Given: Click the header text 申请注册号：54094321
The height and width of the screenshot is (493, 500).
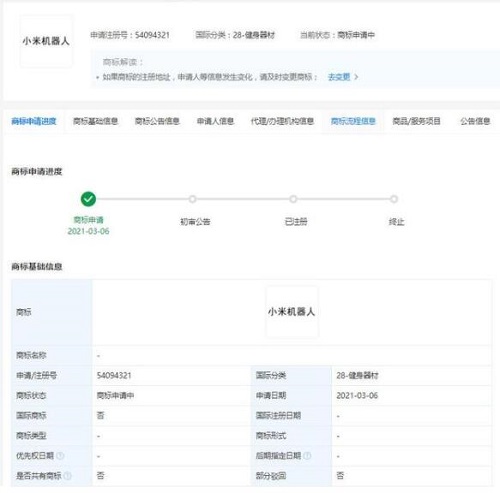Looking at the screenshot, I should (x=130, y=35).
